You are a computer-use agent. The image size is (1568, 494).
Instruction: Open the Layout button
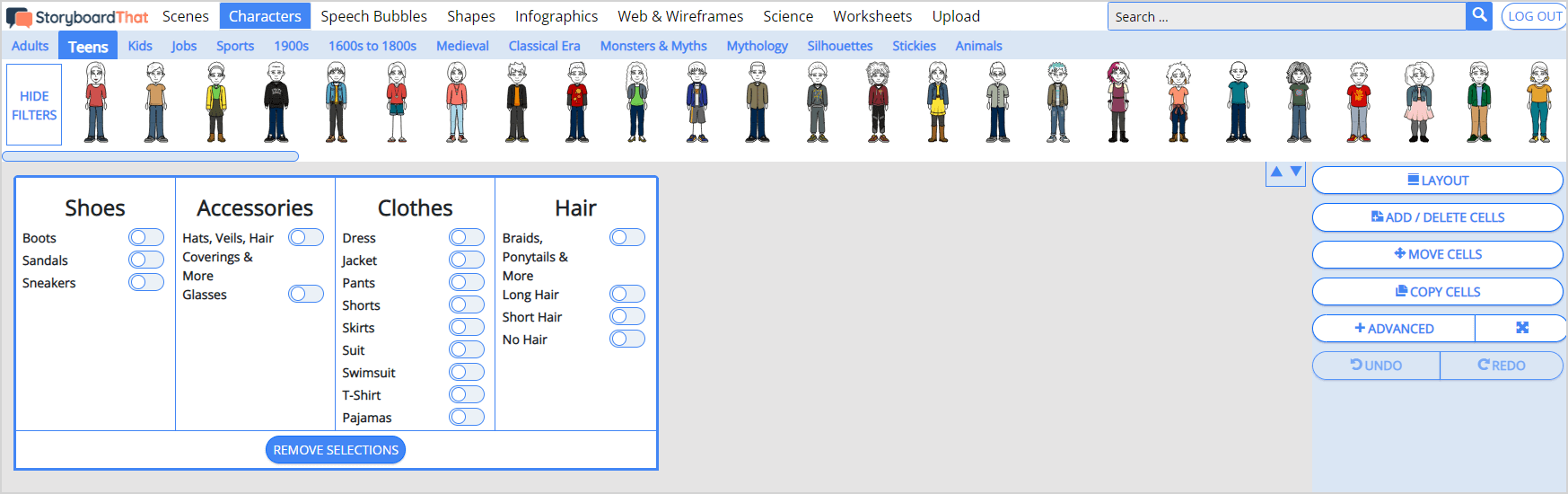tap(1438, 181)
